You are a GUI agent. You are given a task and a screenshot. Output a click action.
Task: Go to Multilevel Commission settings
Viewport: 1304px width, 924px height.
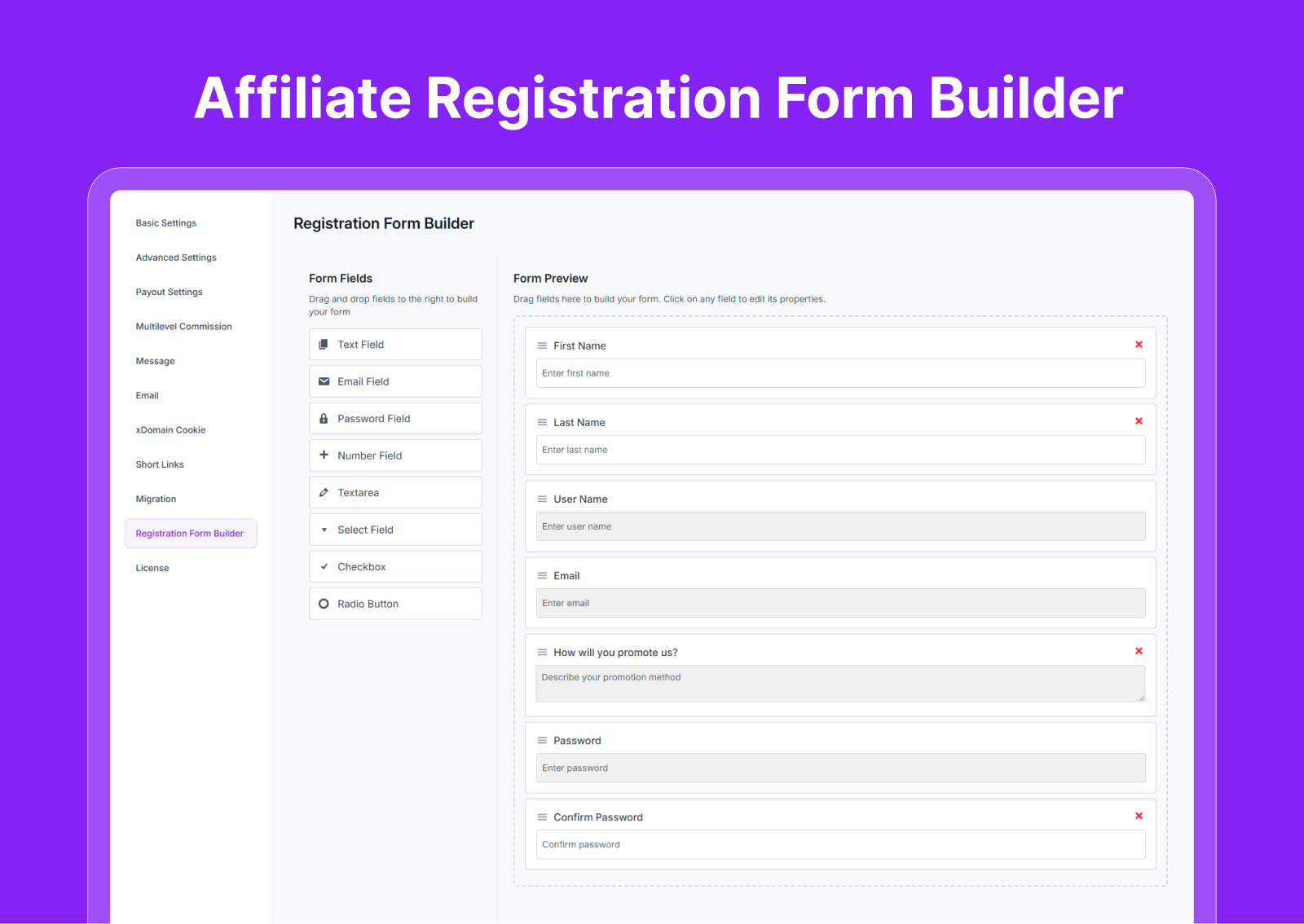click(x=183, y=327)
